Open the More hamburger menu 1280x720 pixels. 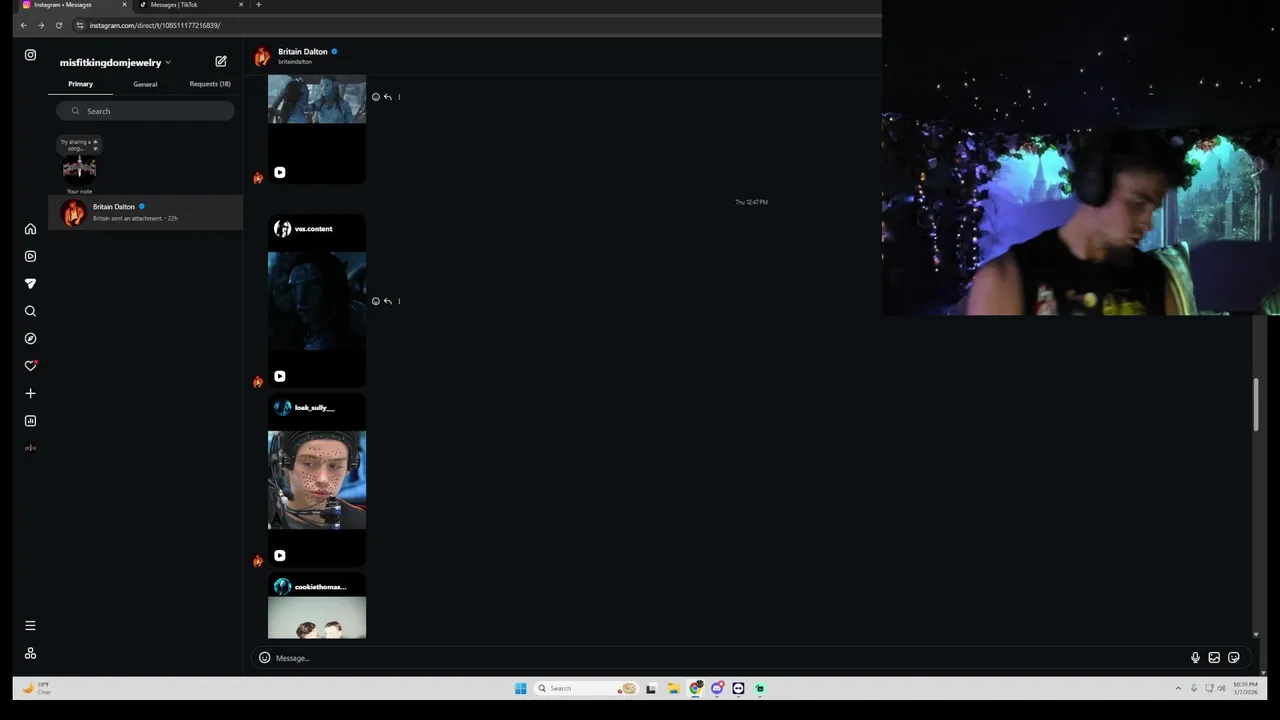[30, 626]
